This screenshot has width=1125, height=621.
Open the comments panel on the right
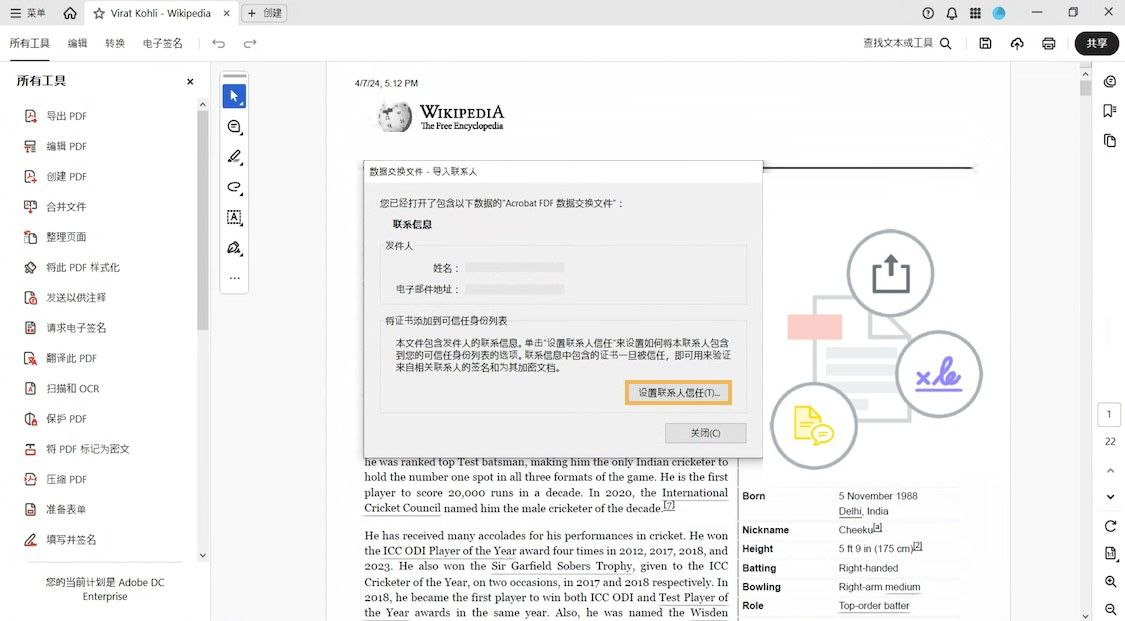coord(1109,81)
